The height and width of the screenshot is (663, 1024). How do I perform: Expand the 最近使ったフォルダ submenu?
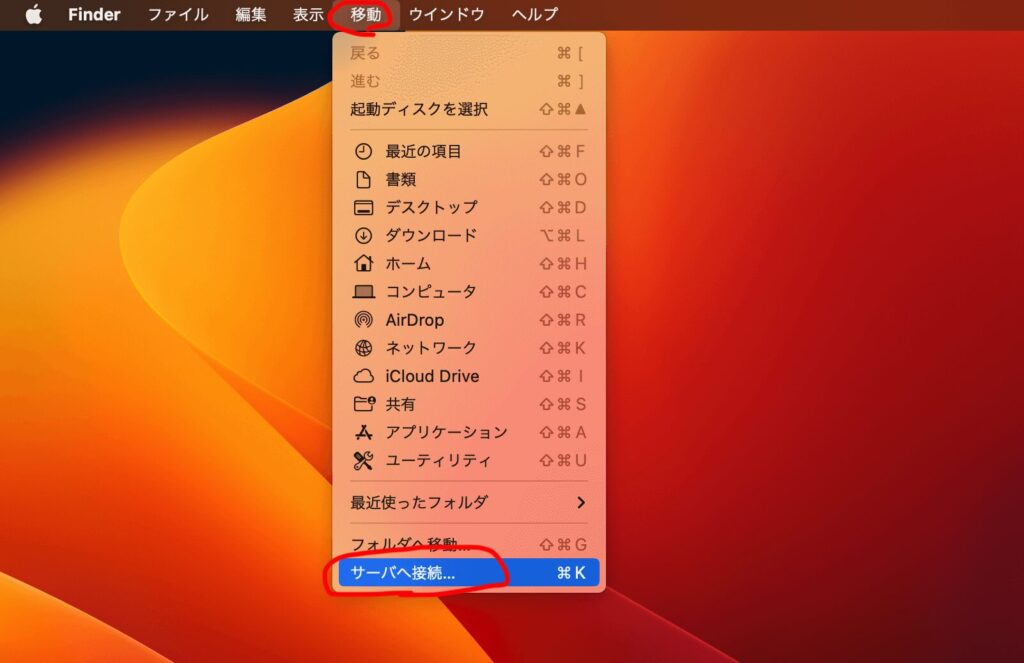(468, 502)
